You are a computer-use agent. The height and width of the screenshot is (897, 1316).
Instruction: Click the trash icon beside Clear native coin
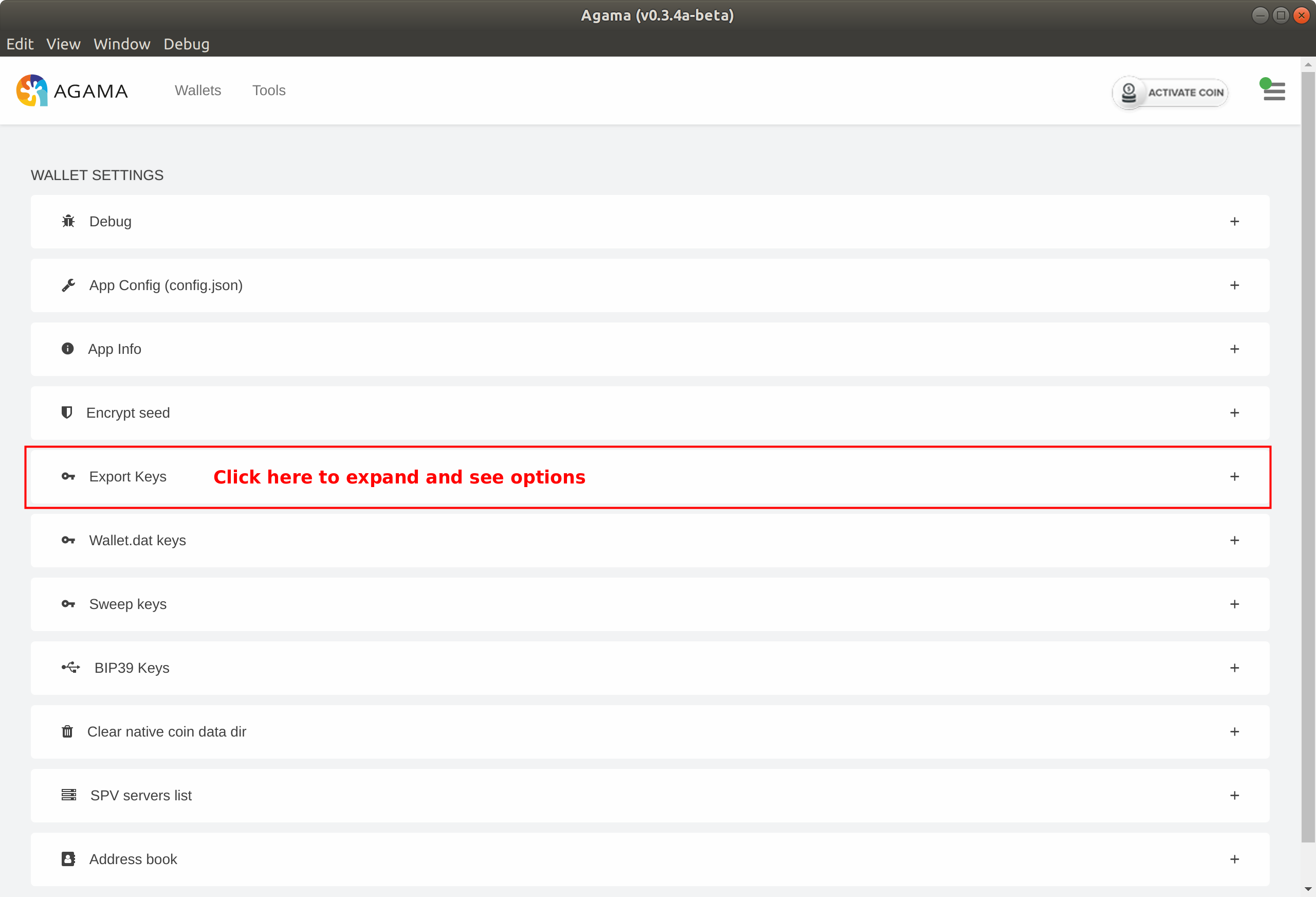[x=67, y=731]
